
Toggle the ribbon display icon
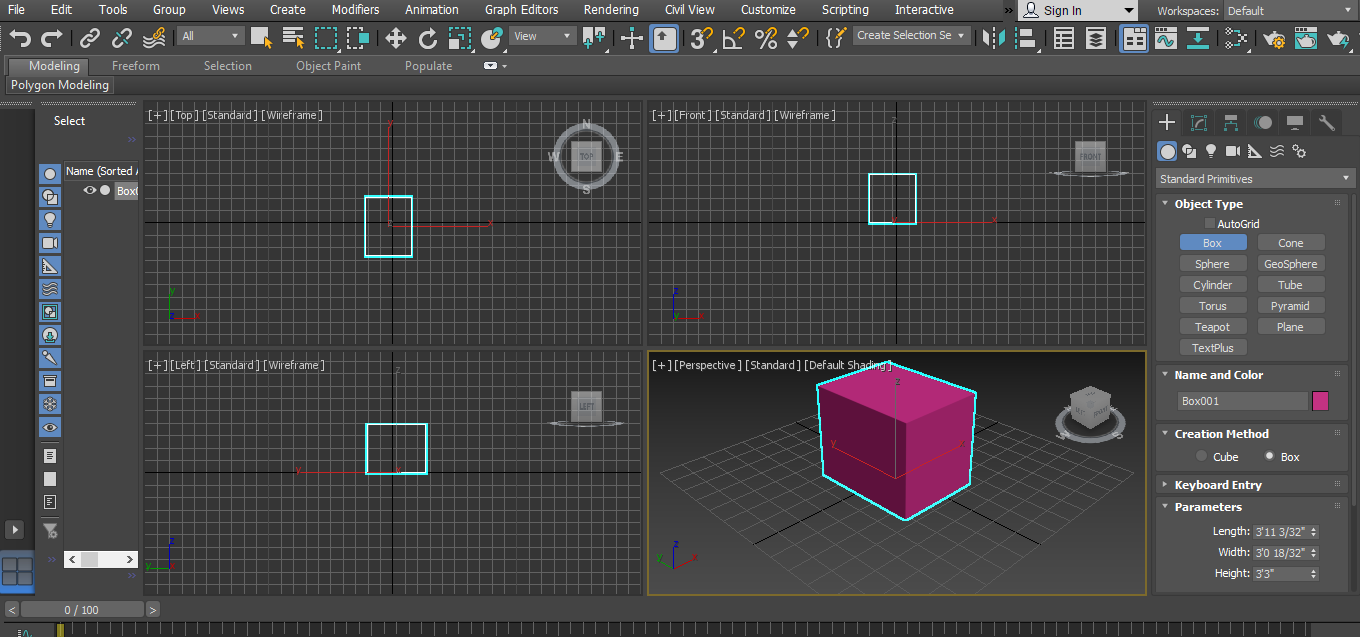(x=1134, y=39)
